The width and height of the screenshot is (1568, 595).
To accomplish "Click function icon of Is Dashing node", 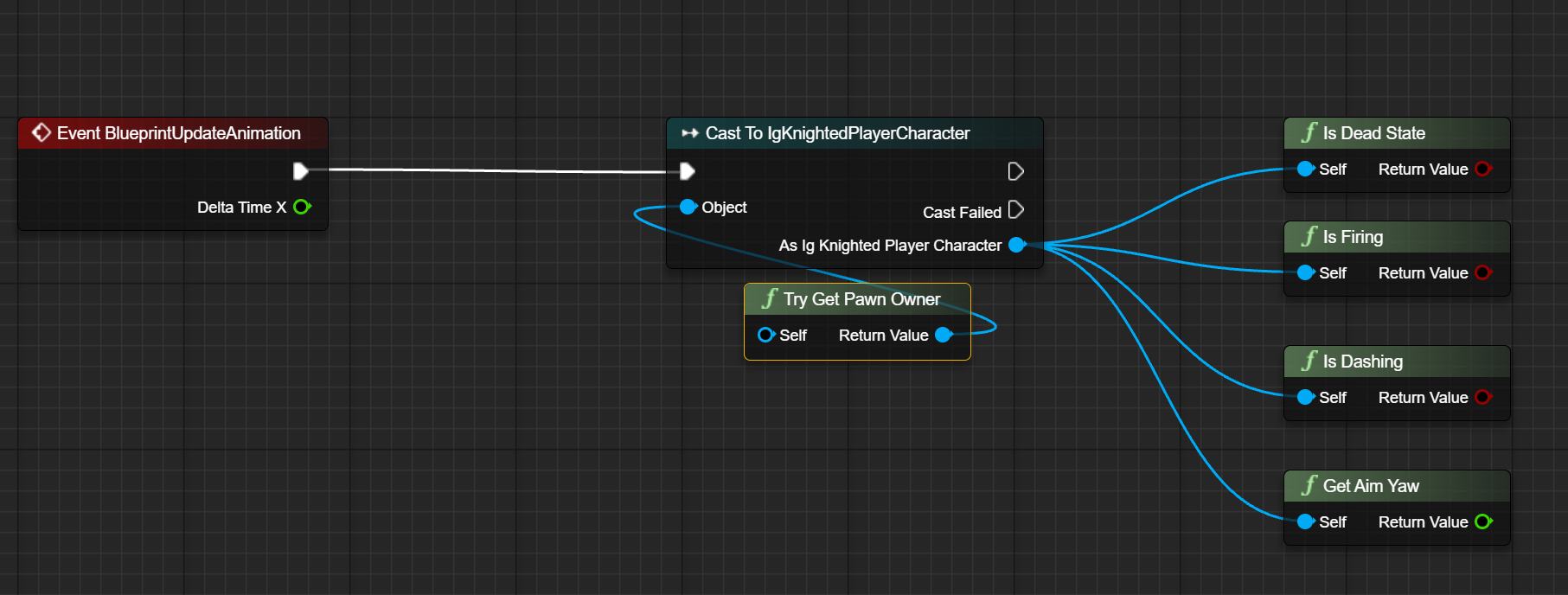I will [x=1309, y=361].
